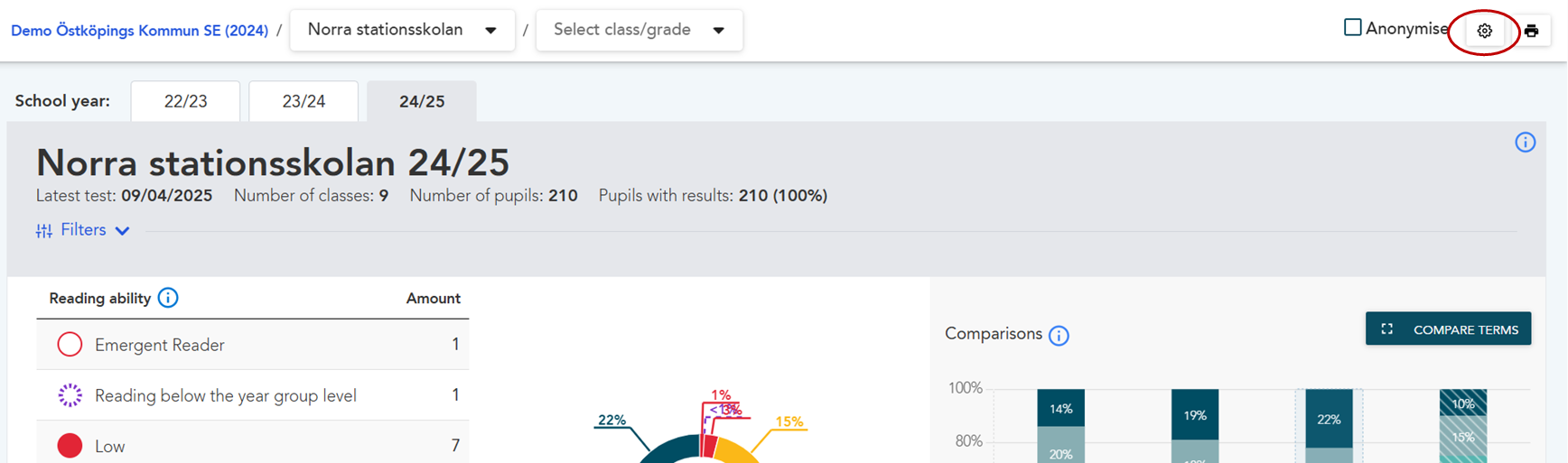The height and width of the screenshot is (463, 1568).
Task: Open the Select class/grade dropdown
Action: coord(639,30)
